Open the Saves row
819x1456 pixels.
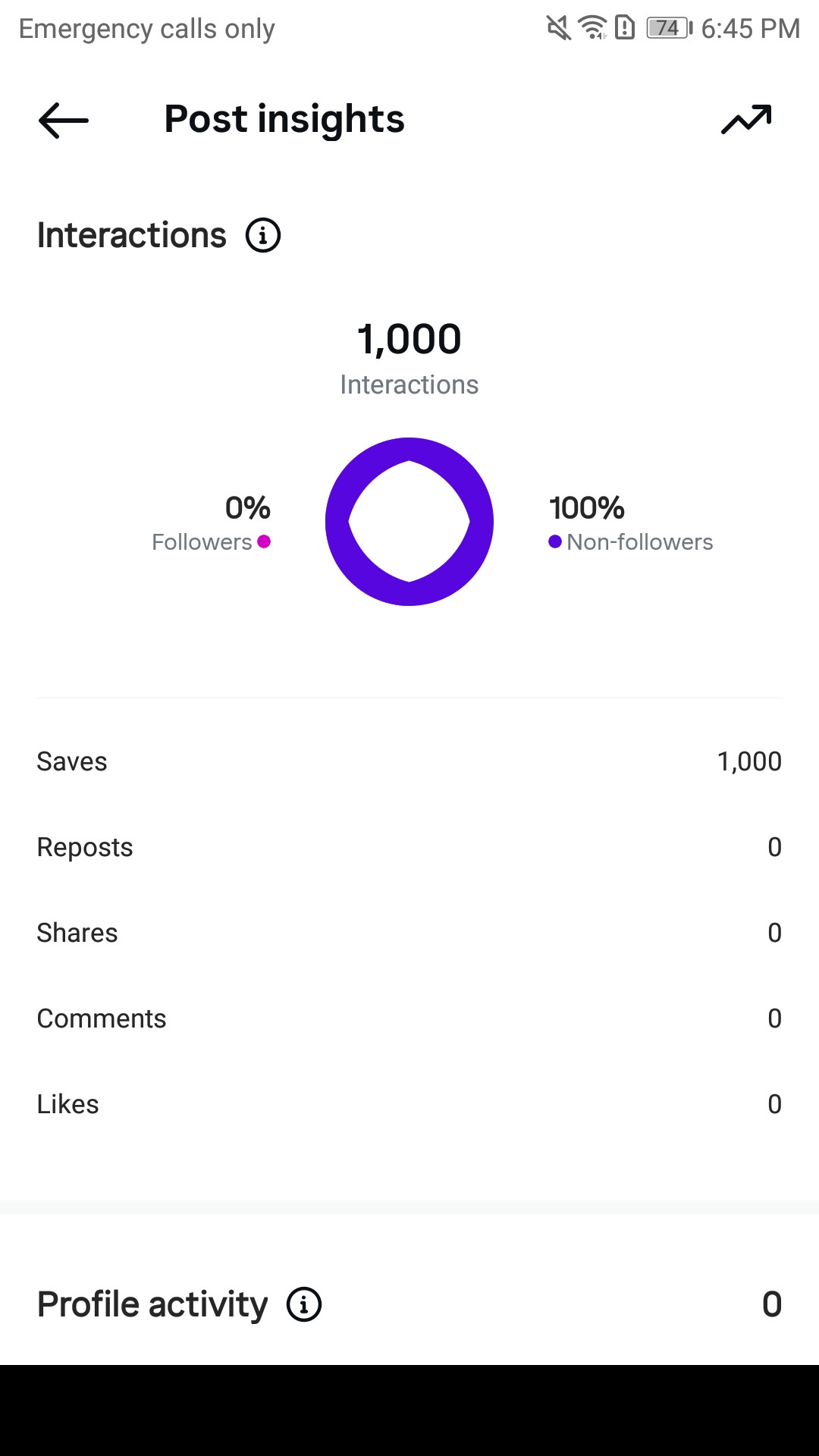(409, 761)
